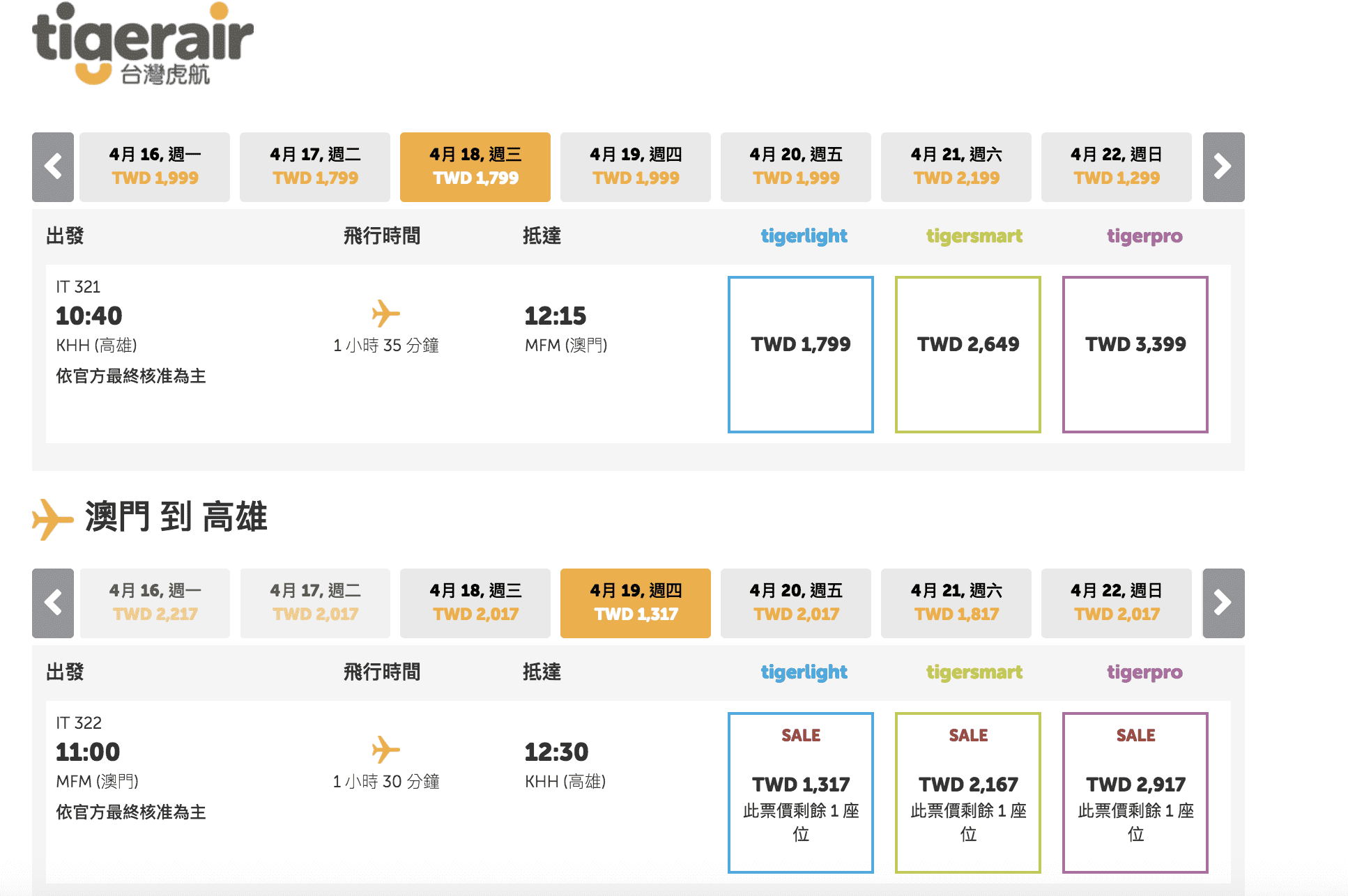
Task: Click duration 1 小時 35 分鐘
Action: pos(386,346)
